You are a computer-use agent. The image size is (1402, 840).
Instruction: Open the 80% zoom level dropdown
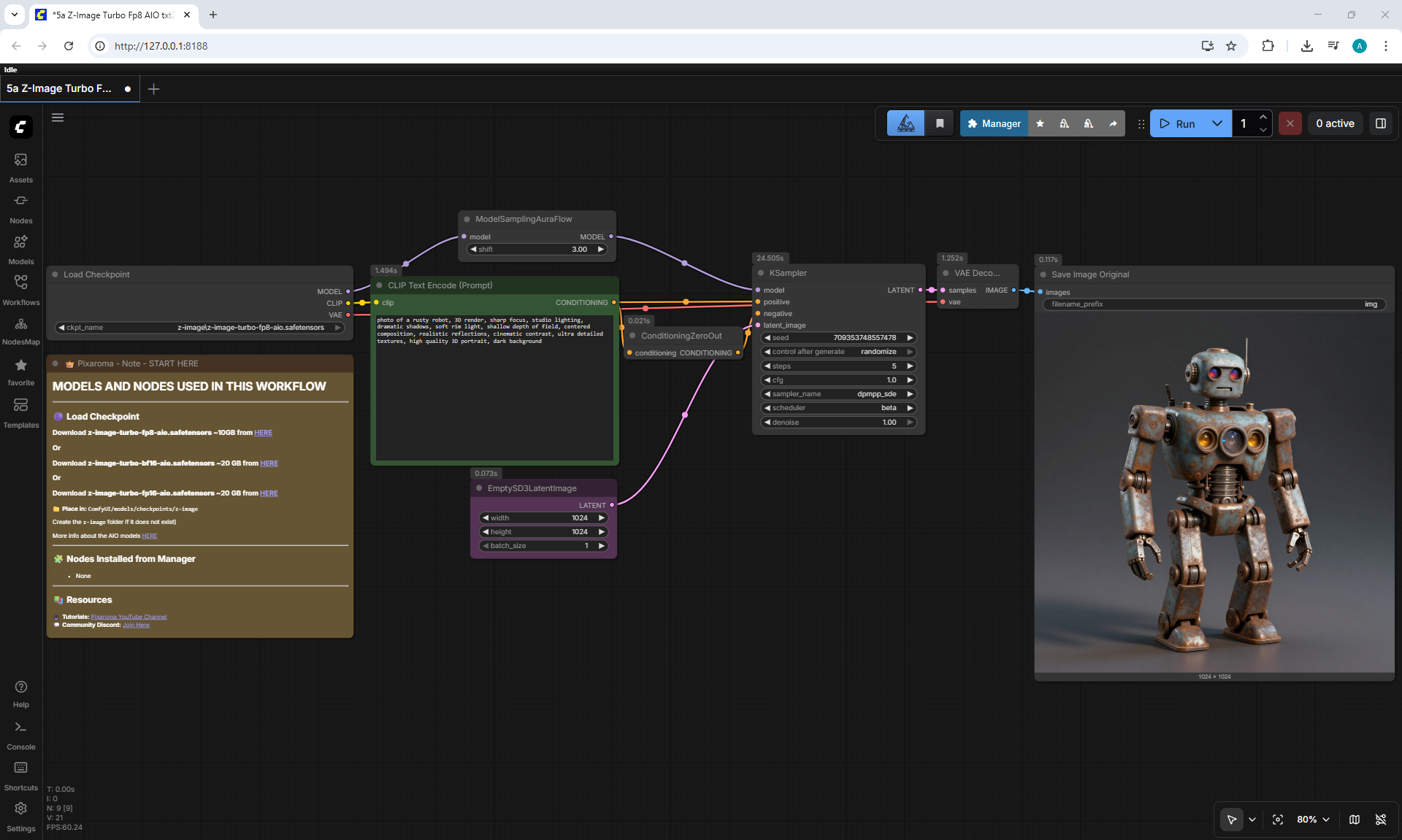point(1313,820)
